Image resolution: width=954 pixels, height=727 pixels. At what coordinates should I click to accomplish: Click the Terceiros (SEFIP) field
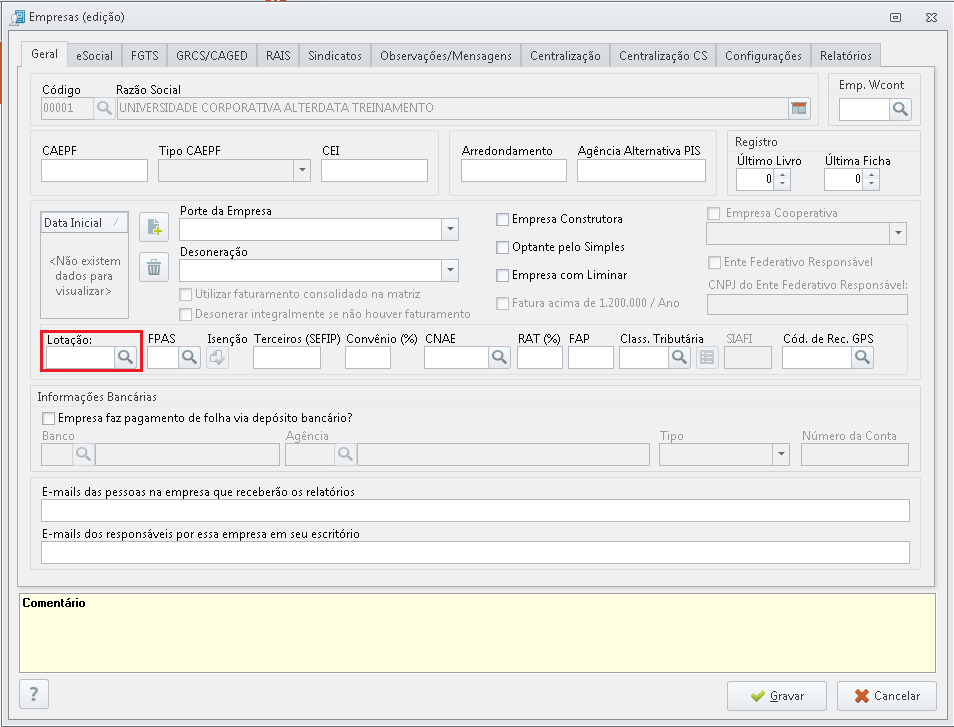287,358
